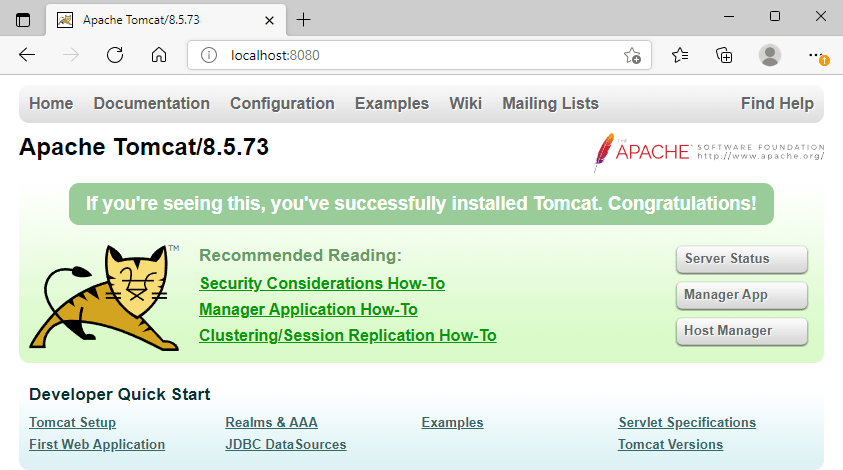Click the browser back arrow
The height and width of the screenshot is (470, 843).
click(x=27, y=55)
